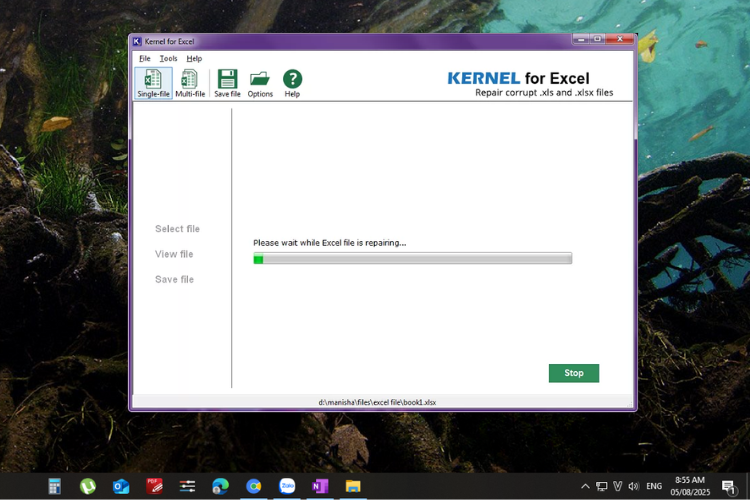
Task: Open the volume control in tray
Action: point(634,487)
